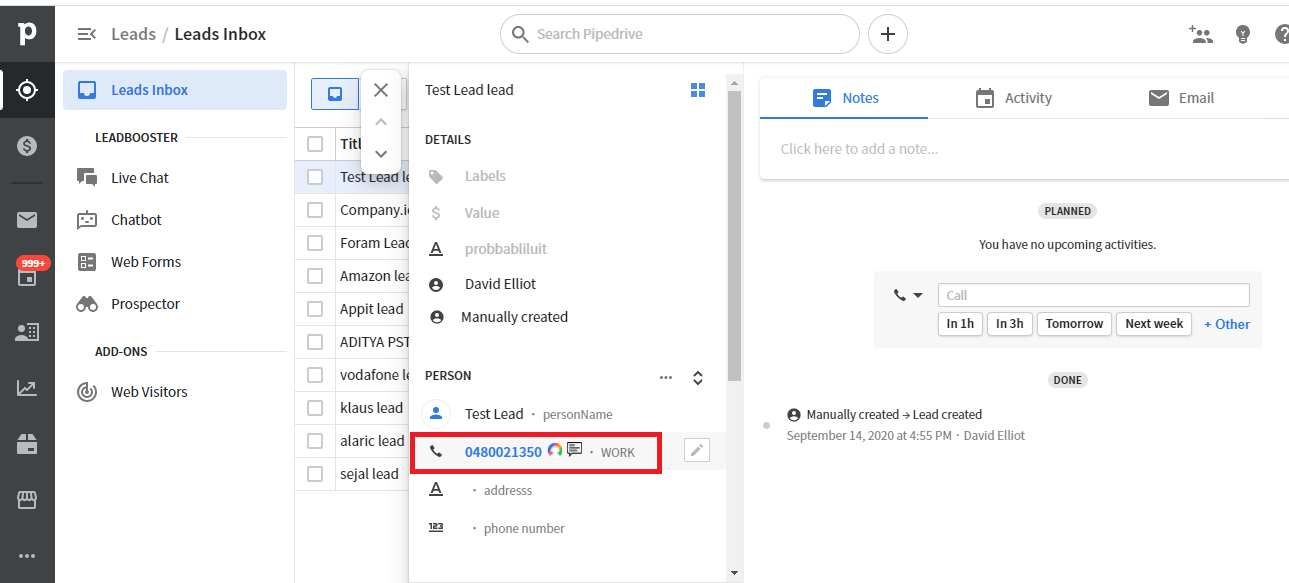
Task: Collapse the Person section expander
Action: 698,377
